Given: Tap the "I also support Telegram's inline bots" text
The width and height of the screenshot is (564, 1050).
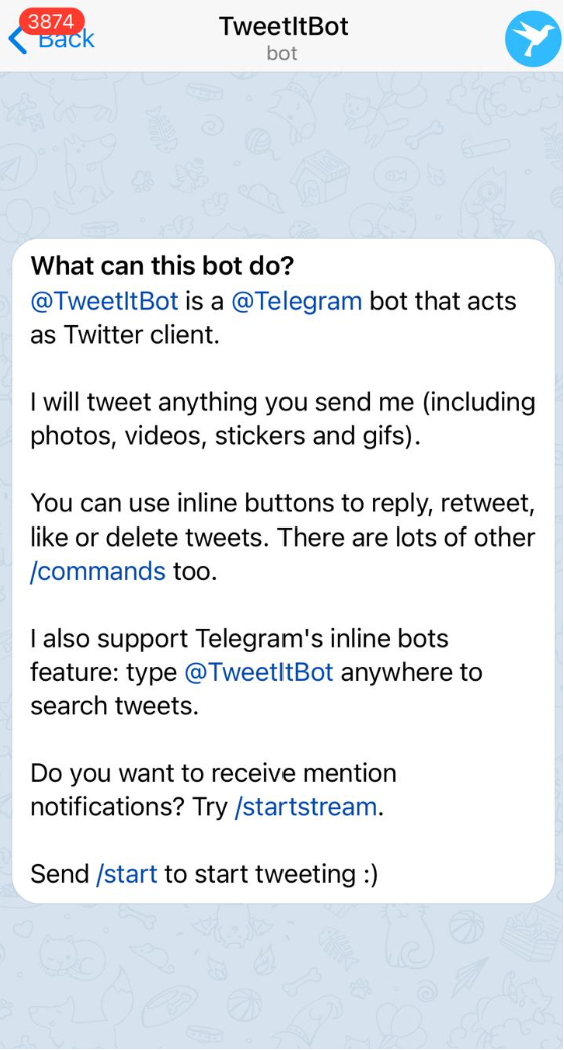Looking at the screenshot, I should click(x=239, y=639).
